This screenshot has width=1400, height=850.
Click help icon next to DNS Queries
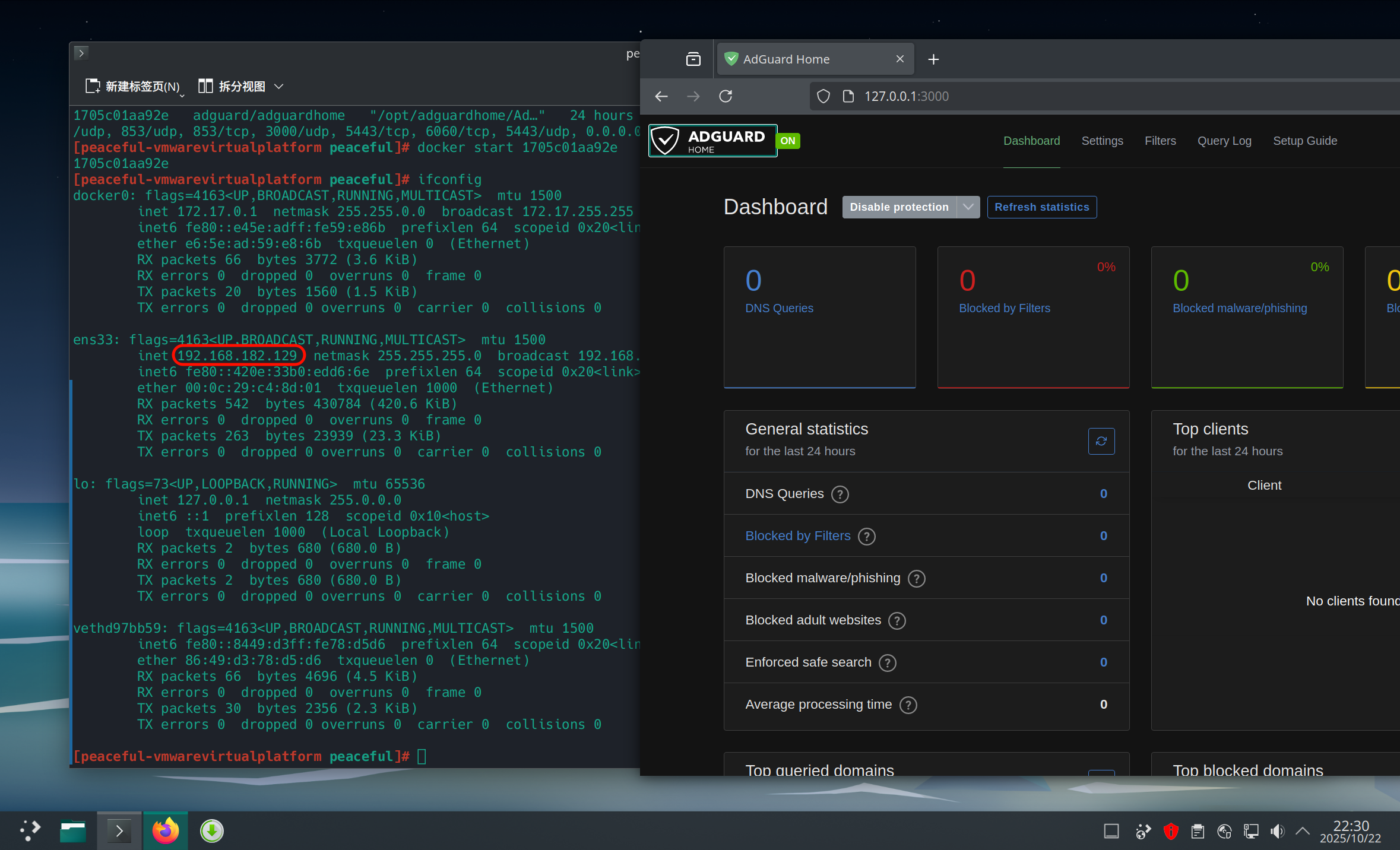click(x=840, y=494)
